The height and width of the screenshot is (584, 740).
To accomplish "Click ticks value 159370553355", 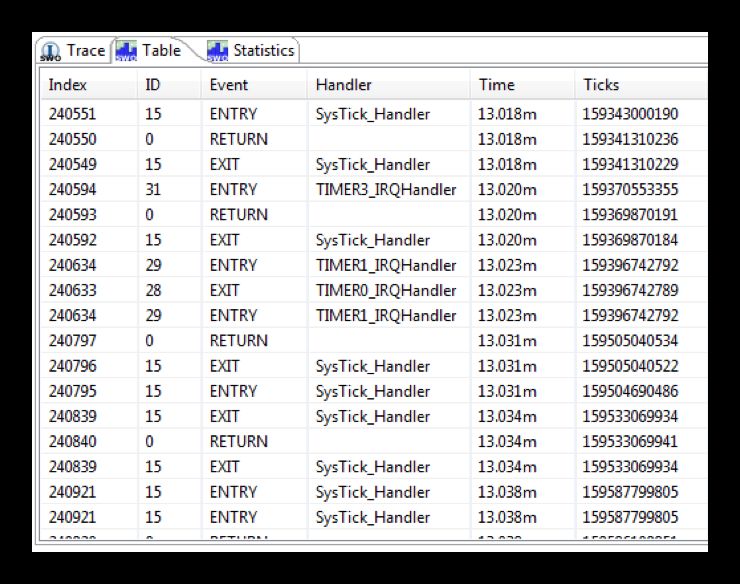I will (x=630, y=189).
